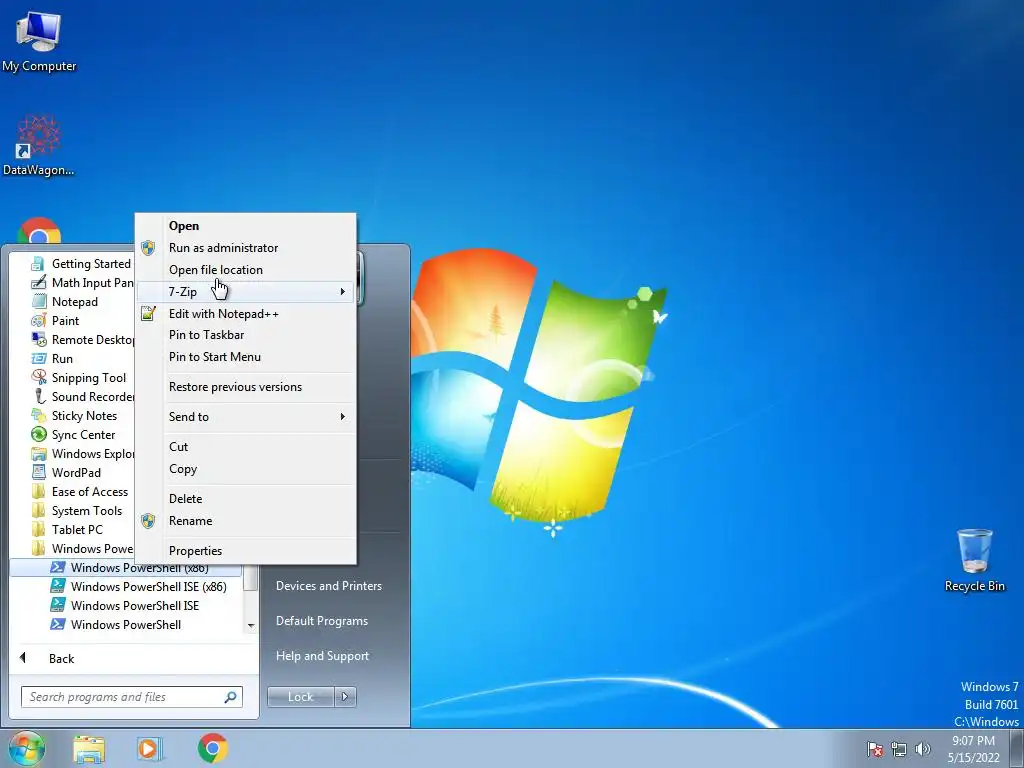
Task: Click the Remote Desktop Connection icon
Action: tap(39, 340)
